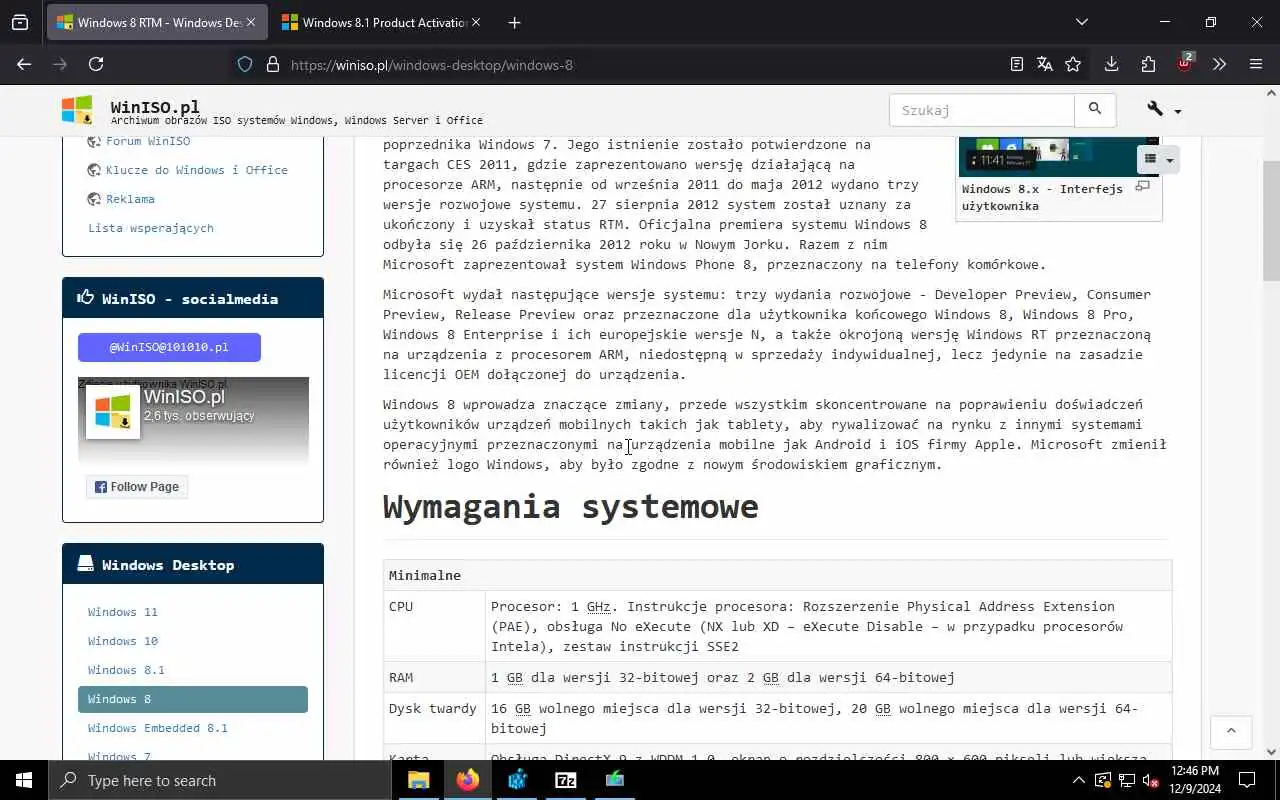Click the 'RAM' table cell
This screenshot has height=800, width=1280.
(x=433, y=677)
